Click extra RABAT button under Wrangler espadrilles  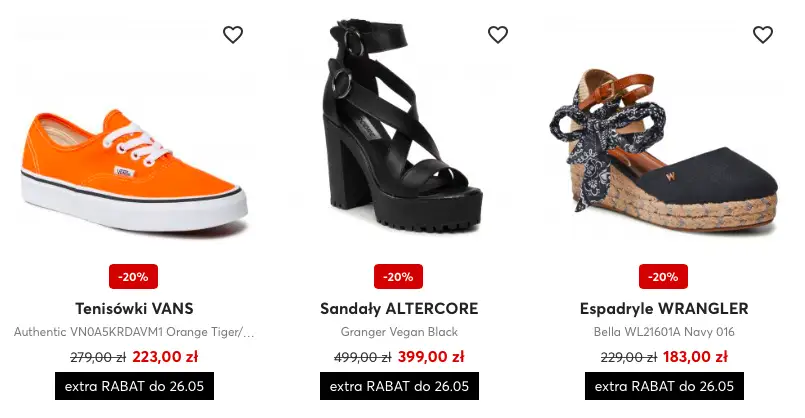pos(664,386)
